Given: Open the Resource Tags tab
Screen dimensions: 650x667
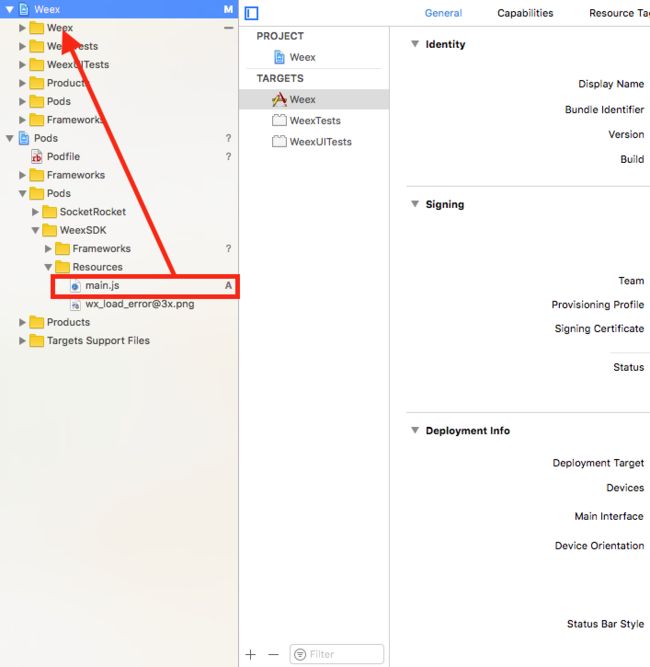Looking at the screenshot, I should point(619,13).
